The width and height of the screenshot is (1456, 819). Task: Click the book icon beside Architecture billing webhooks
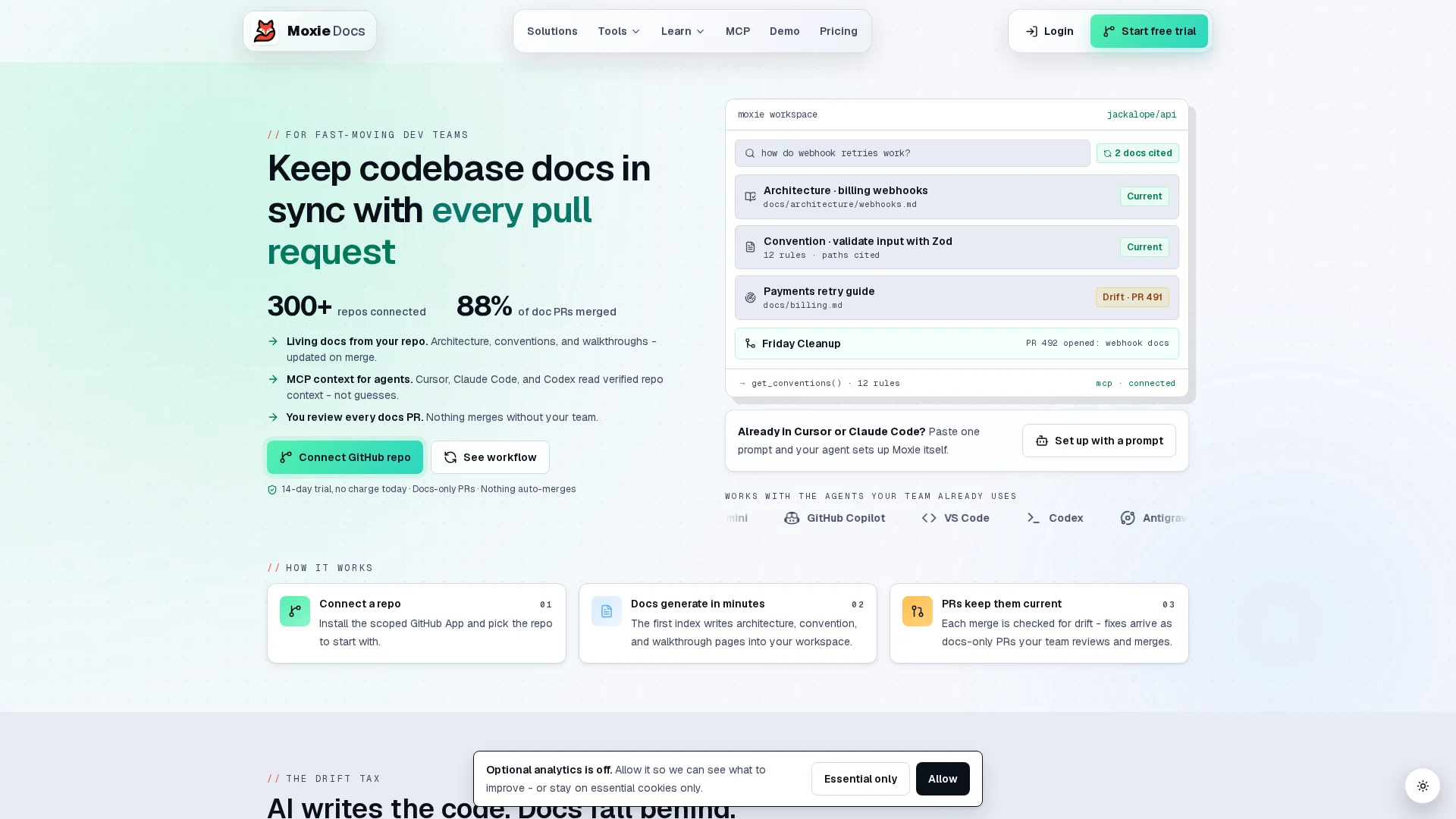(750, 196)
